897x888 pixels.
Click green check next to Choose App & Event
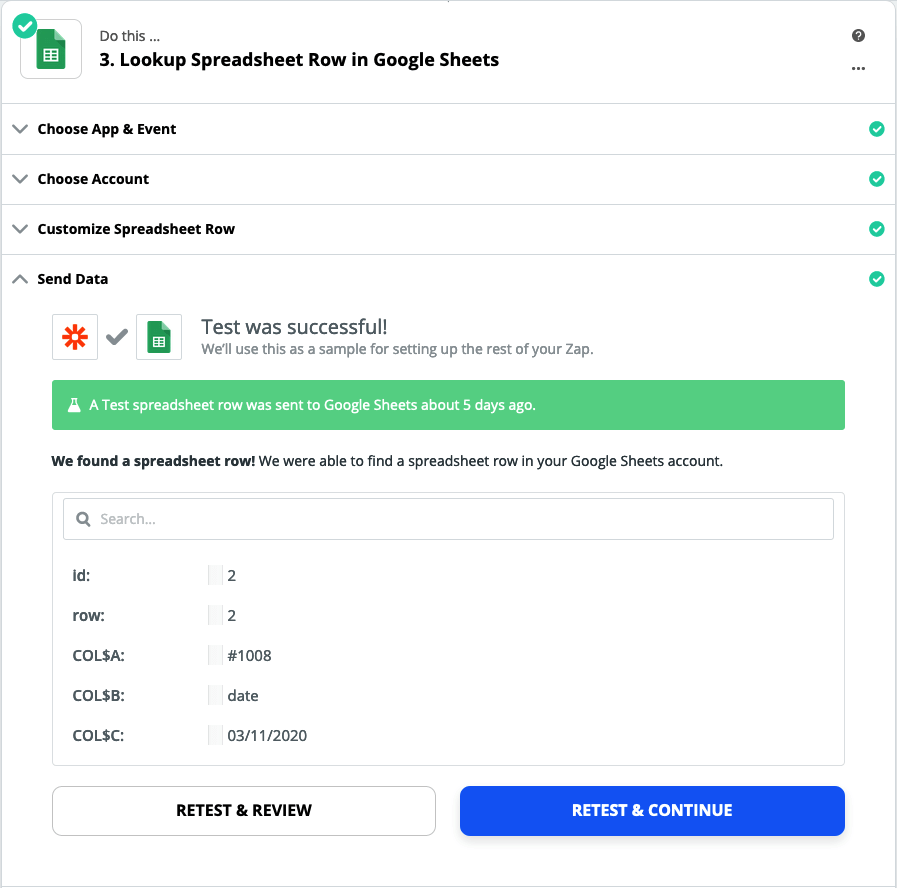click(876, 129)
